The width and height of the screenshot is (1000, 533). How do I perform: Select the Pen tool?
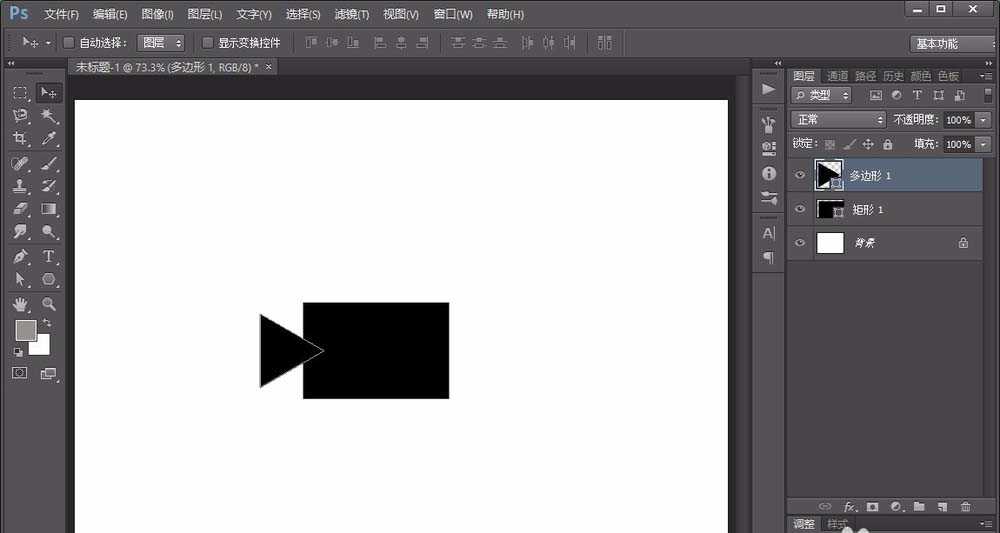20,256
